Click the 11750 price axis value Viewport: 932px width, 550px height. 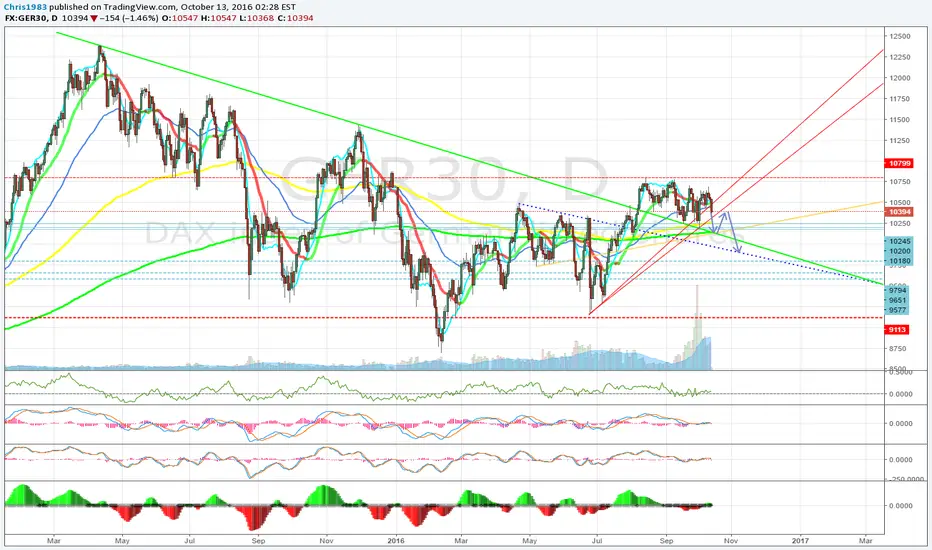pos(900,99)
